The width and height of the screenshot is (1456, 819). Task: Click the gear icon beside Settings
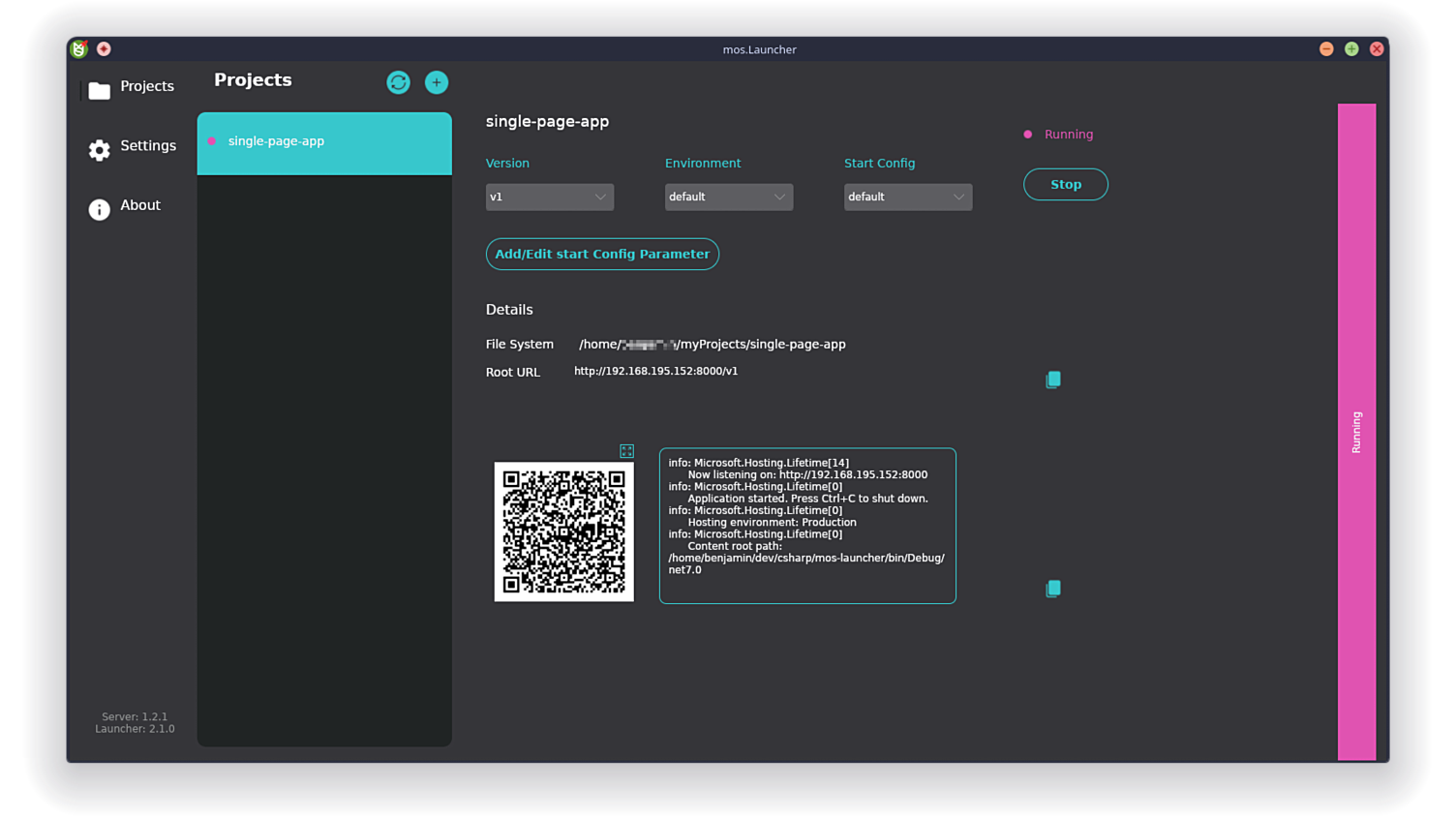99,150
